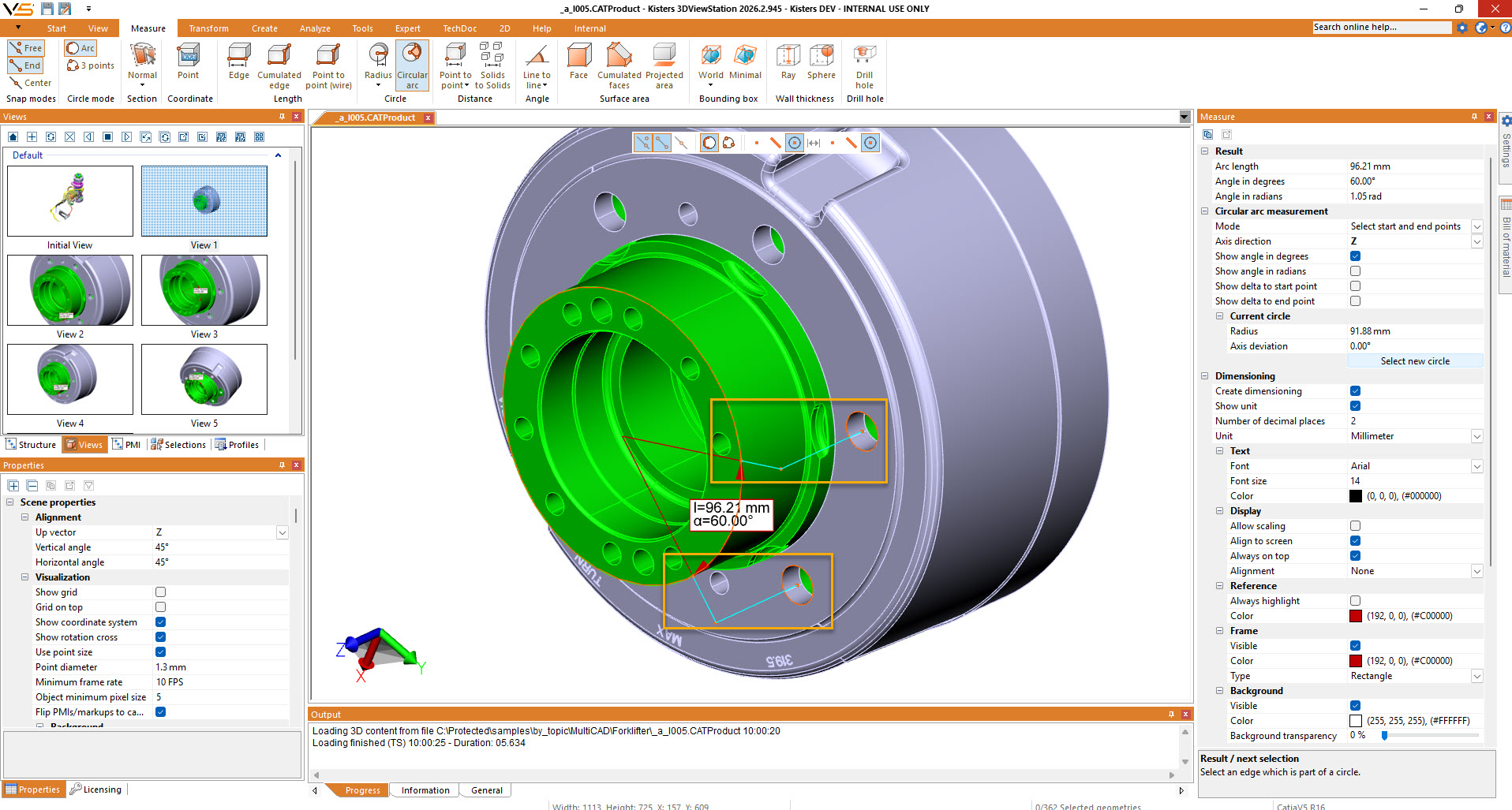Enable the End snap mode

26,65
